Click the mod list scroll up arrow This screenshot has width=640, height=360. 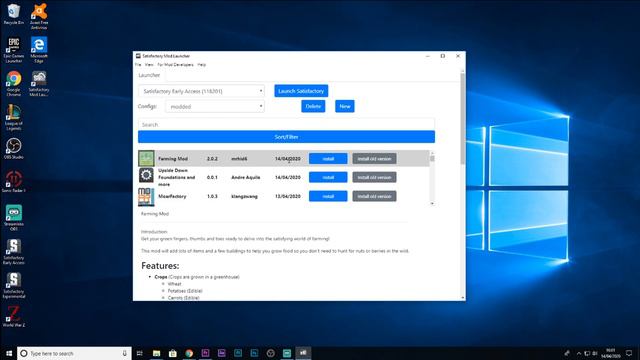tap(432, 153)
